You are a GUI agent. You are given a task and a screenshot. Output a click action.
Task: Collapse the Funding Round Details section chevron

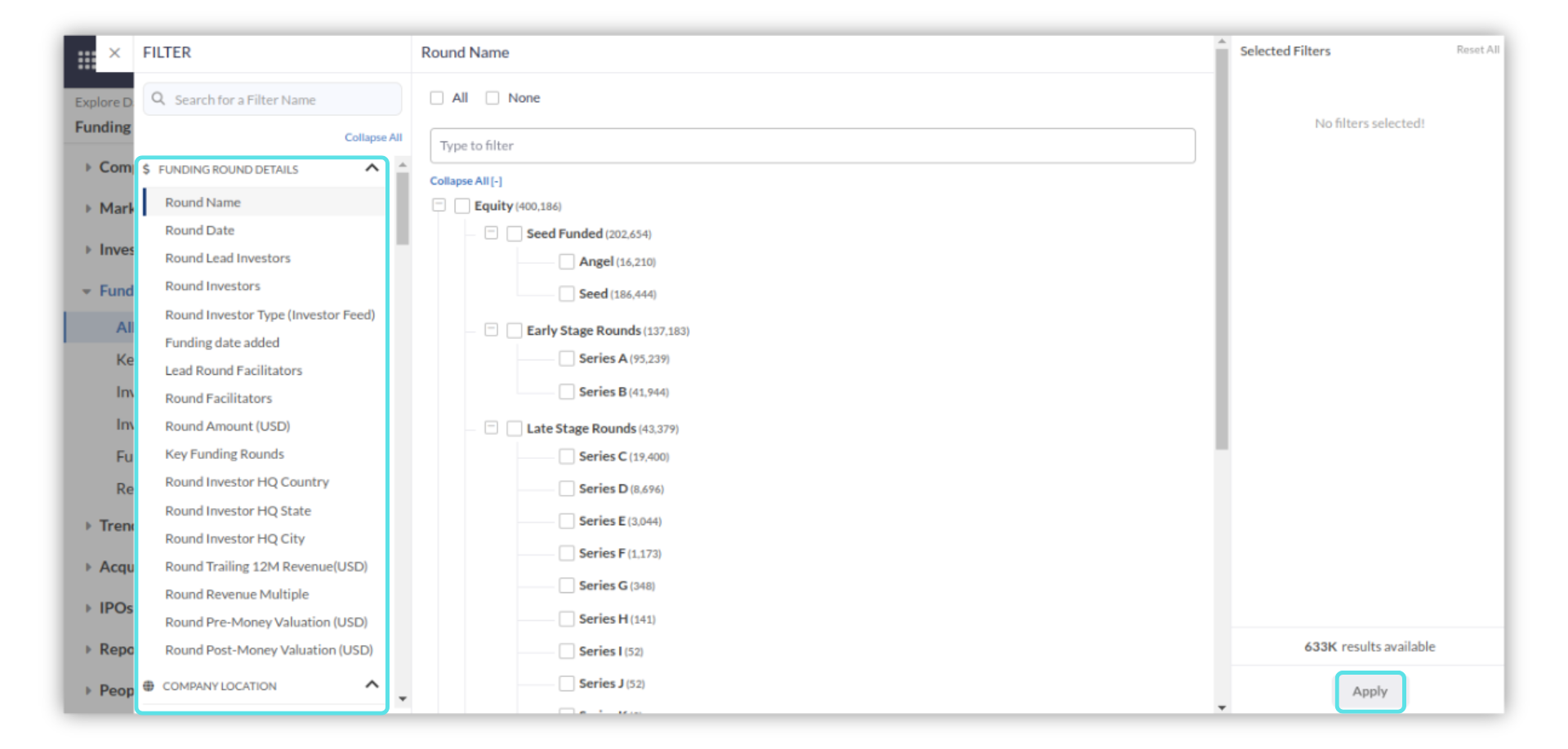372,168
